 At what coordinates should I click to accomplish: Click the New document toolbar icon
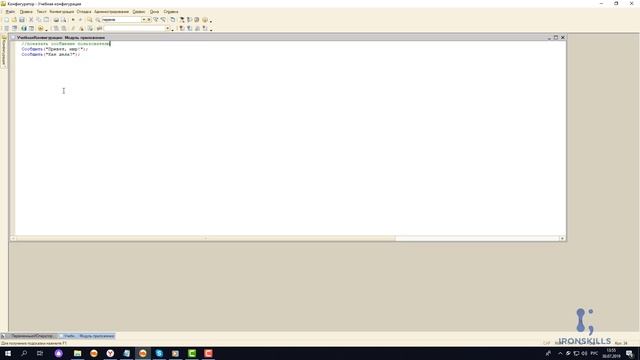(6, 20)
